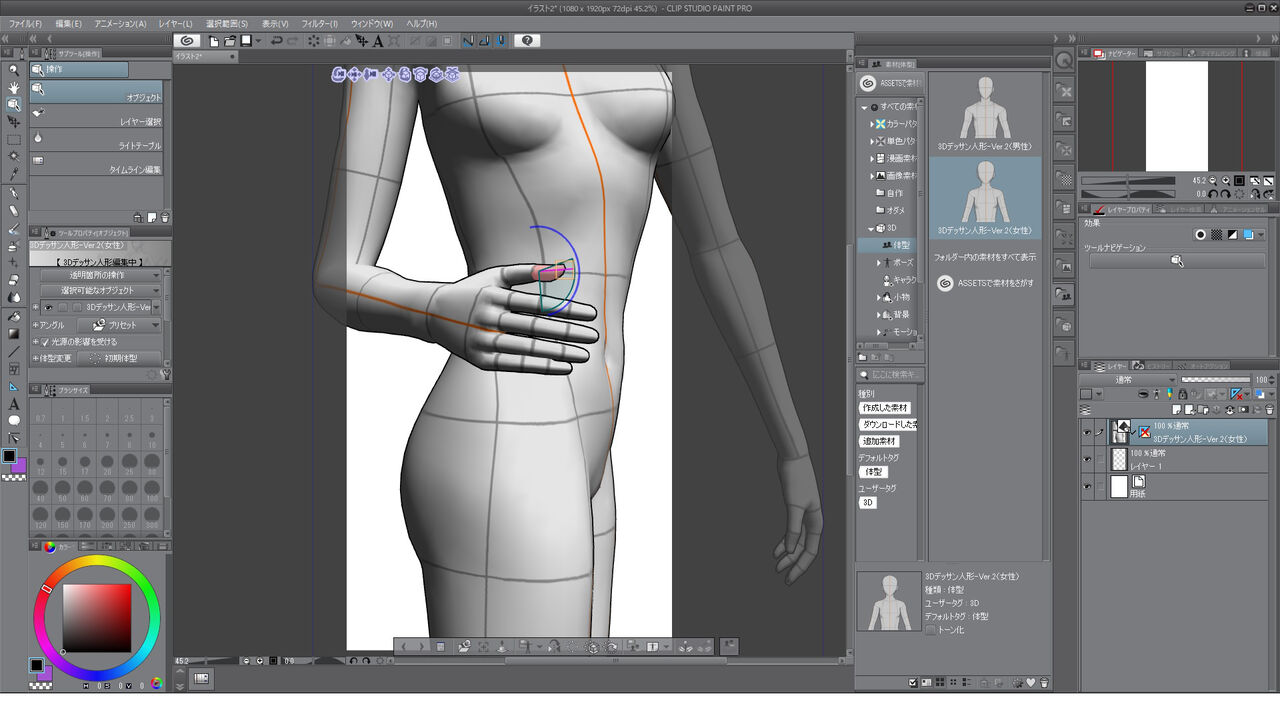Select the Rectangle selection marquee tool

14,140
